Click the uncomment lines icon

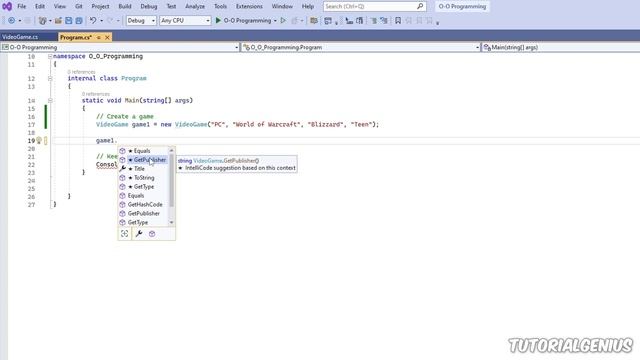(384, 20)
